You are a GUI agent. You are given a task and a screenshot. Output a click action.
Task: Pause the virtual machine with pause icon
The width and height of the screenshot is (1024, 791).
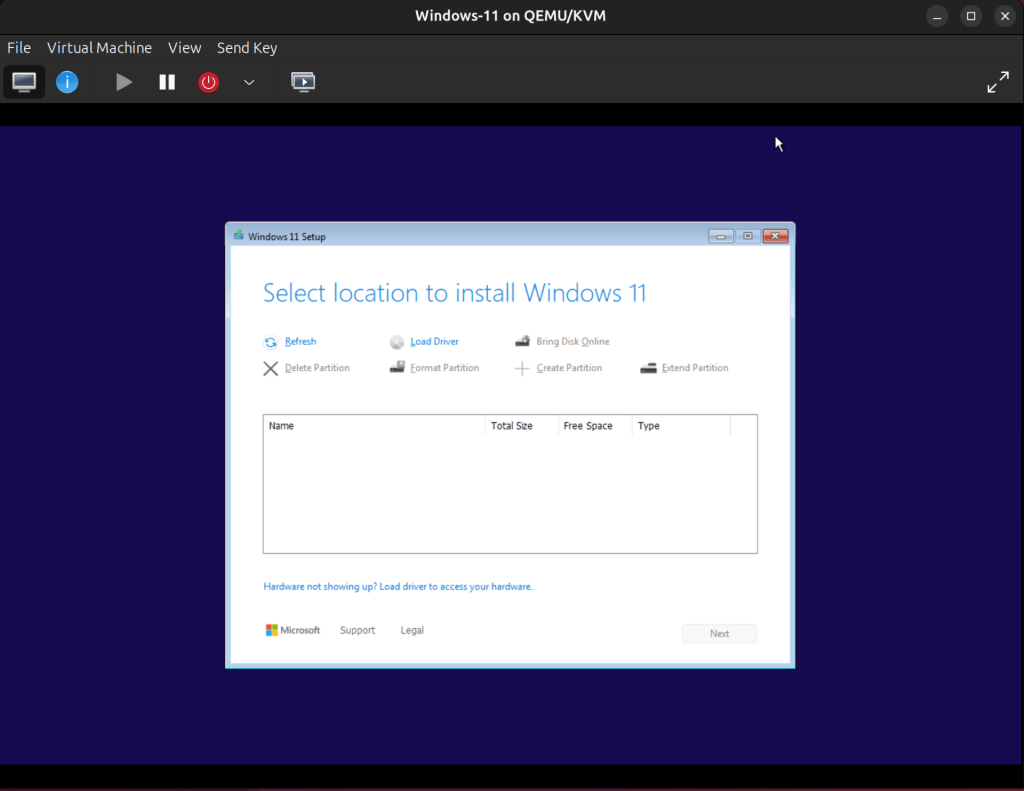coord(166,82)
